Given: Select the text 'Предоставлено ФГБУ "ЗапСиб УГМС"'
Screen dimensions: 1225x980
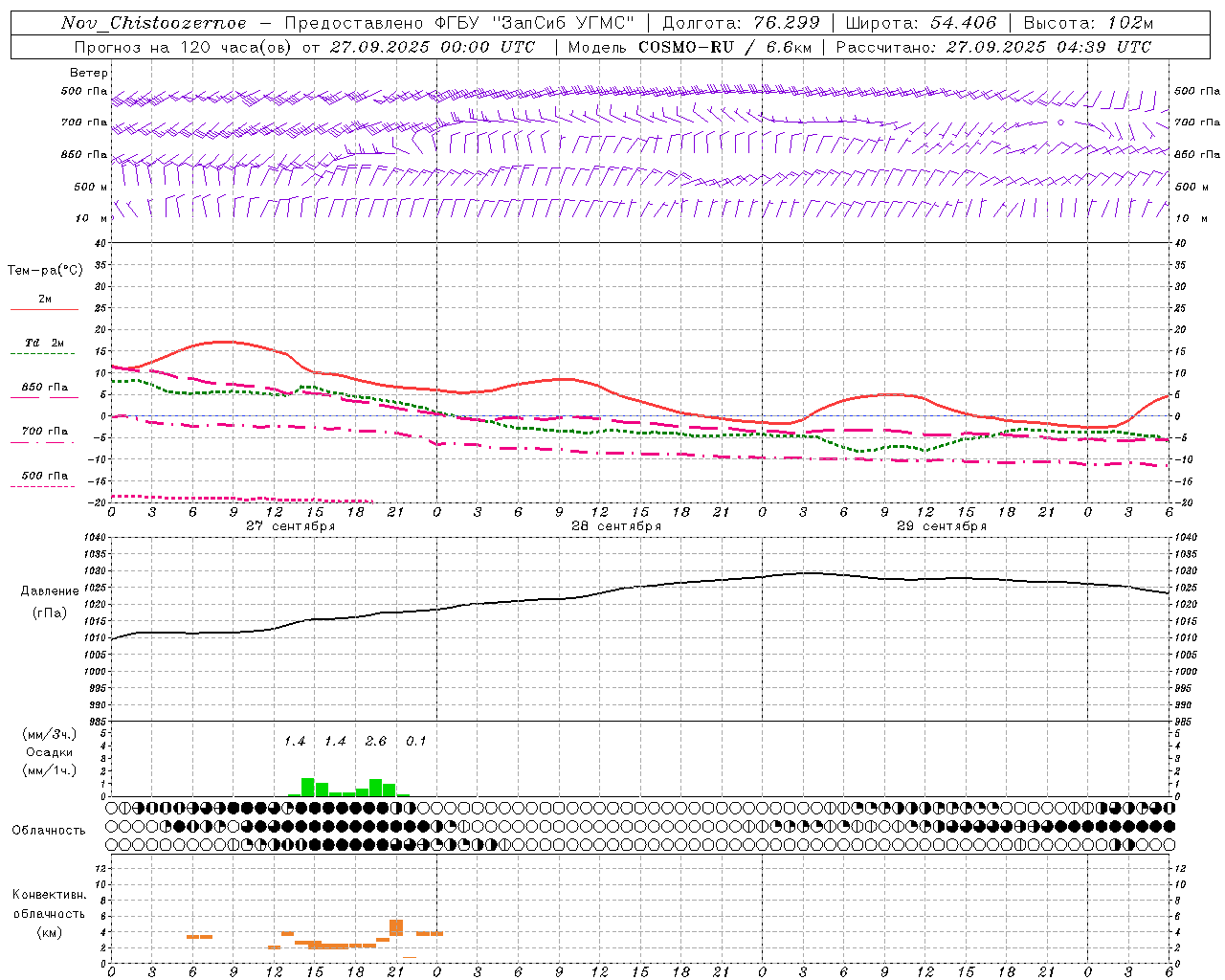Looking at the screenshot, I should click(459, 23).
